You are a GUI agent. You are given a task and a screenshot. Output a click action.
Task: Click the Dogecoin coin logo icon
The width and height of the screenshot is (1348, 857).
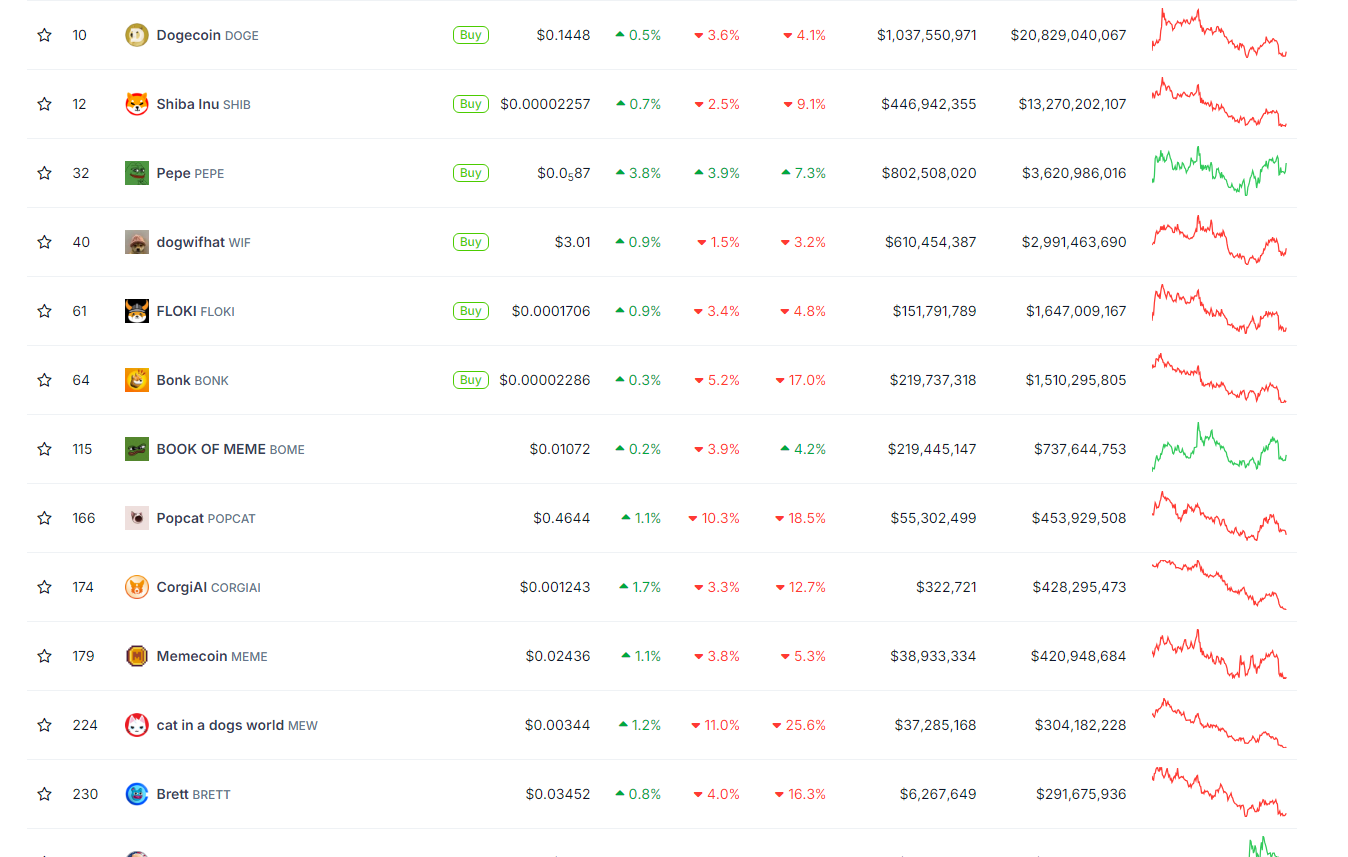pyautogui.click(x=136, y=35)
